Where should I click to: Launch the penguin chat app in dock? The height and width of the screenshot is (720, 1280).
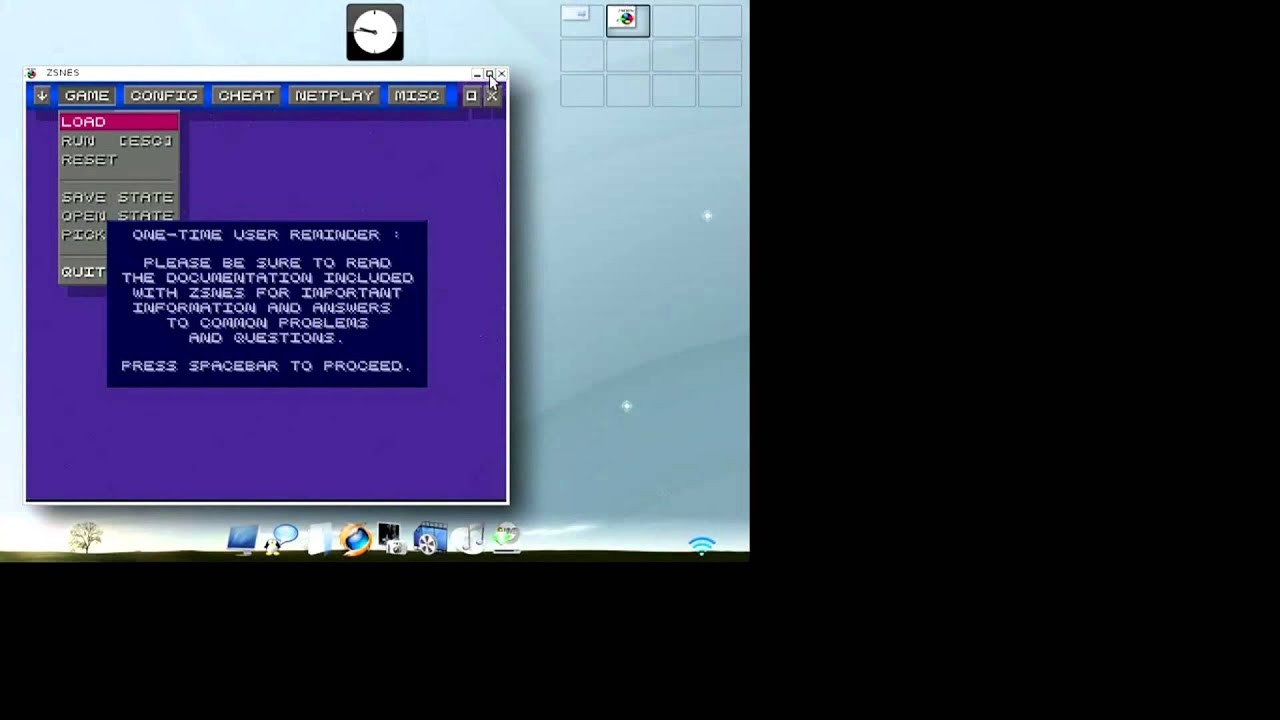pyautogui.click(x=280, y=539)
